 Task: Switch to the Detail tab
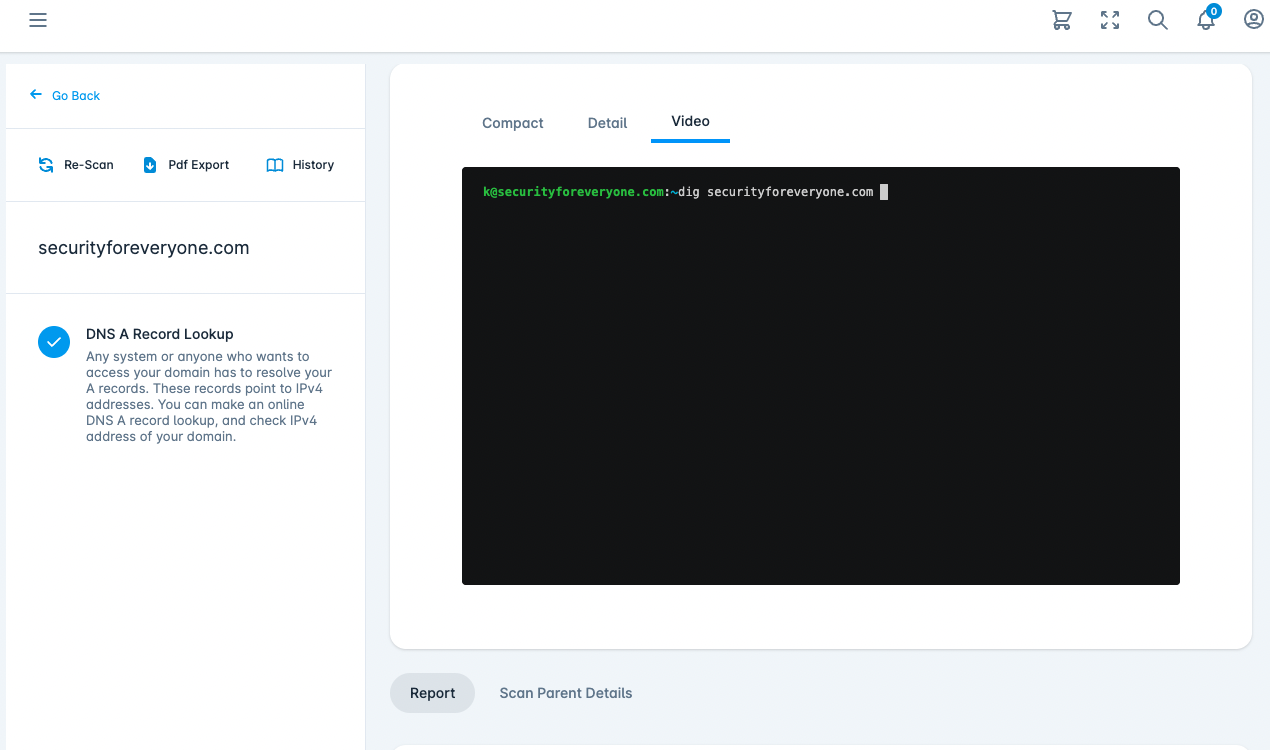click(x=607, y=123)
